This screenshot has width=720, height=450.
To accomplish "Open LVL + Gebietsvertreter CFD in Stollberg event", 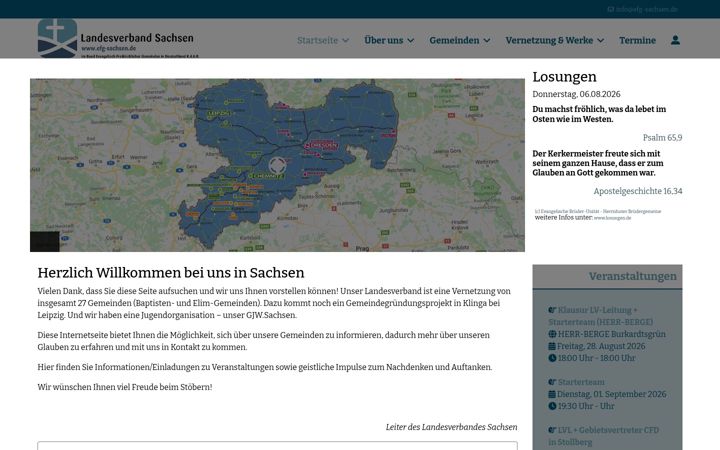I will tap(604, 436).
